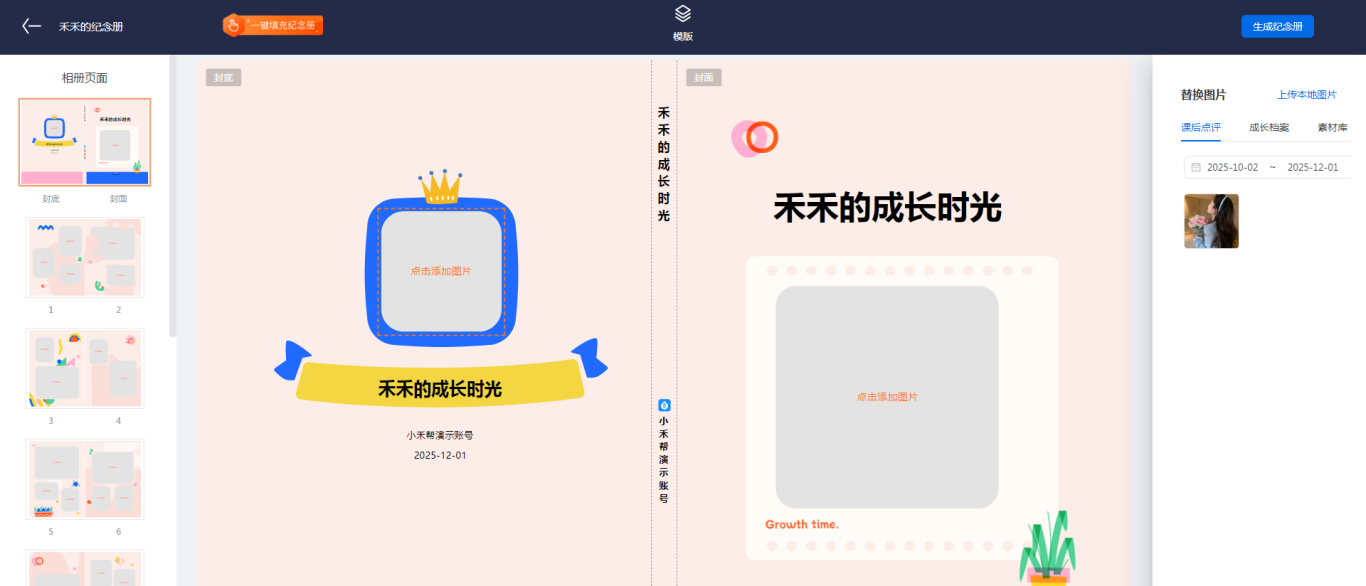Click the green plant decoration on cover
The width and height of the screenshot is (1366, 586).
(1045, 548)
